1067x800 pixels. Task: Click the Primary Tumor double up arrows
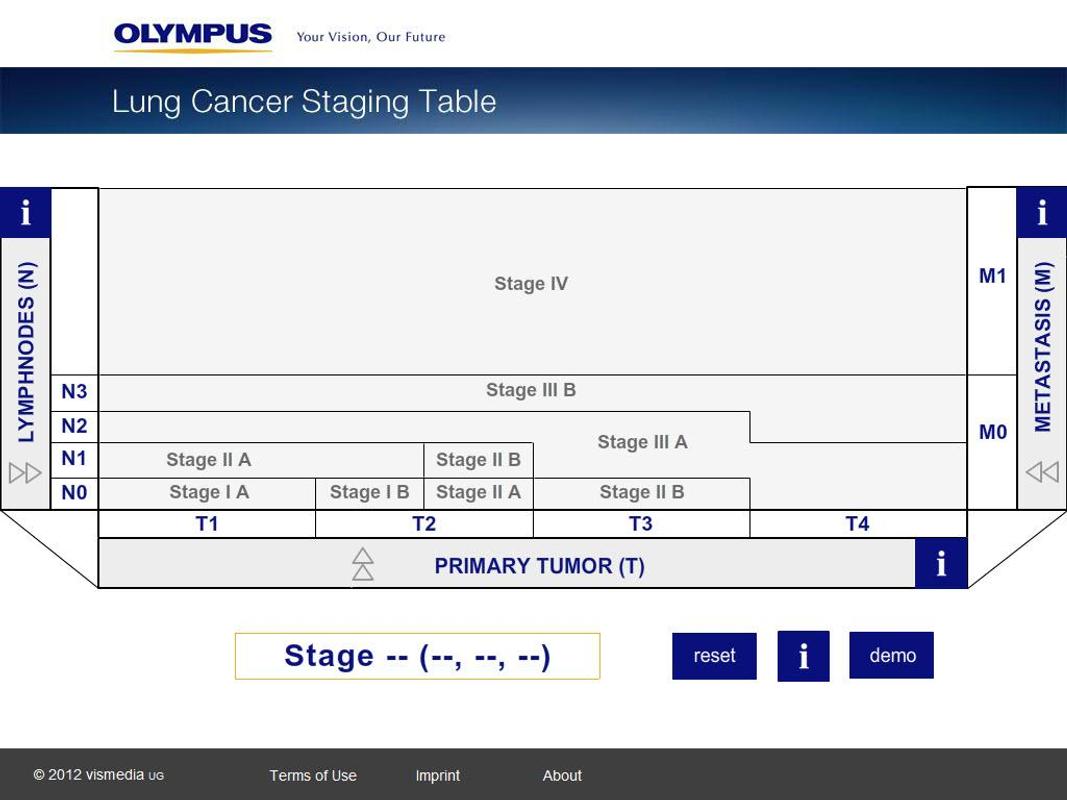pyautogui.click(x=363, y=564)
